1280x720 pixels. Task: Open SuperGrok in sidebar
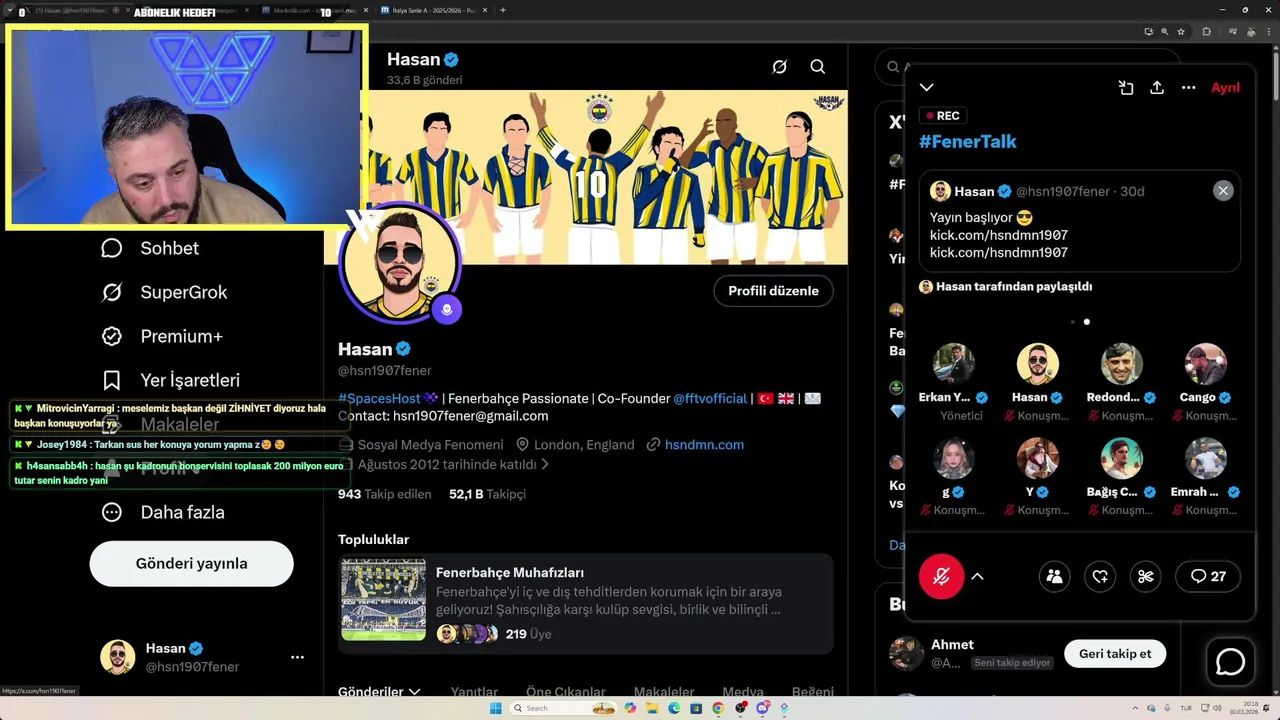164,292
